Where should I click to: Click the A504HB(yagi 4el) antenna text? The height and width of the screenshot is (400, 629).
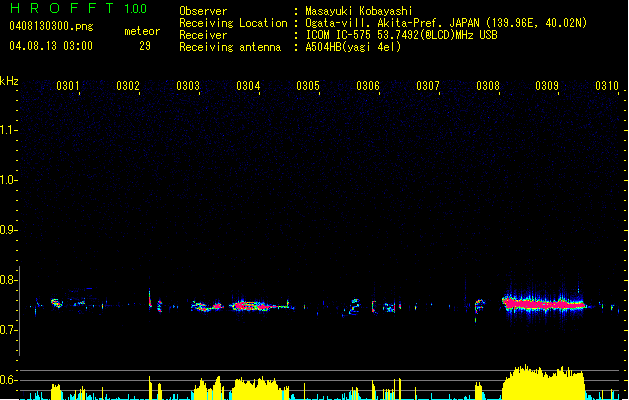(353, 47)
